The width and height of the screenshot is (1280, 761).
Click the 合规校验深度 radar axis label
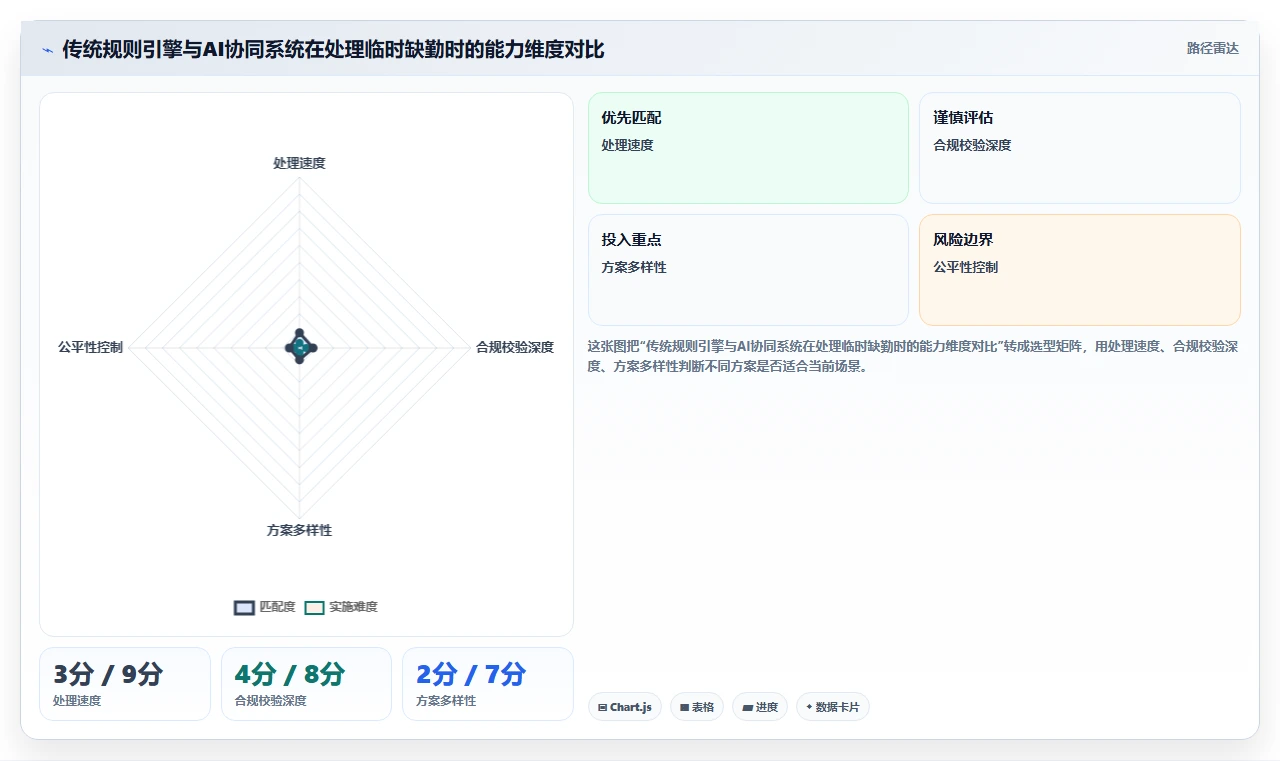pyautogui.click(x=515, y=347)
